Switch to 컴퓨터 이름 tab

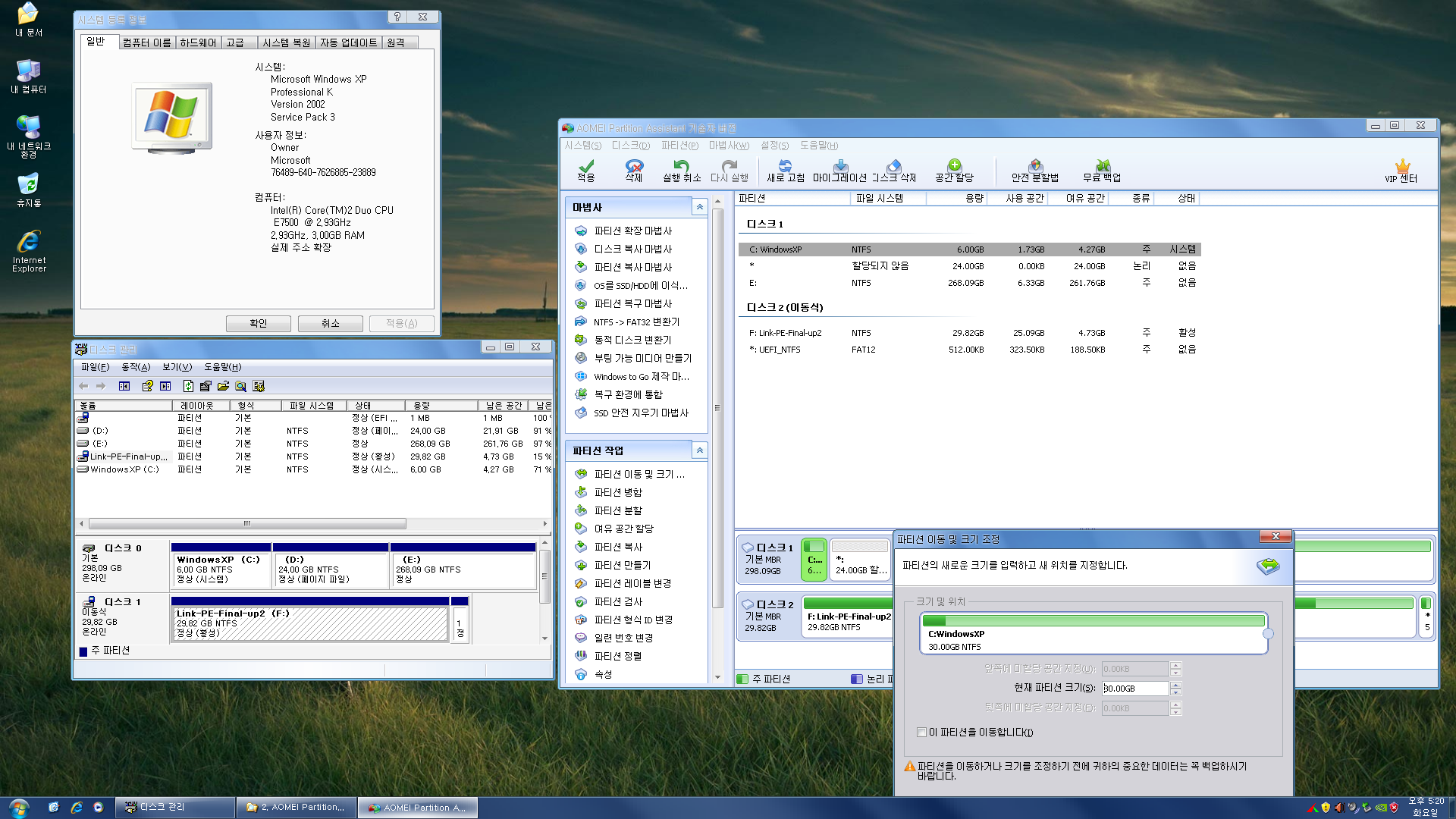click(x=147, y=42)
